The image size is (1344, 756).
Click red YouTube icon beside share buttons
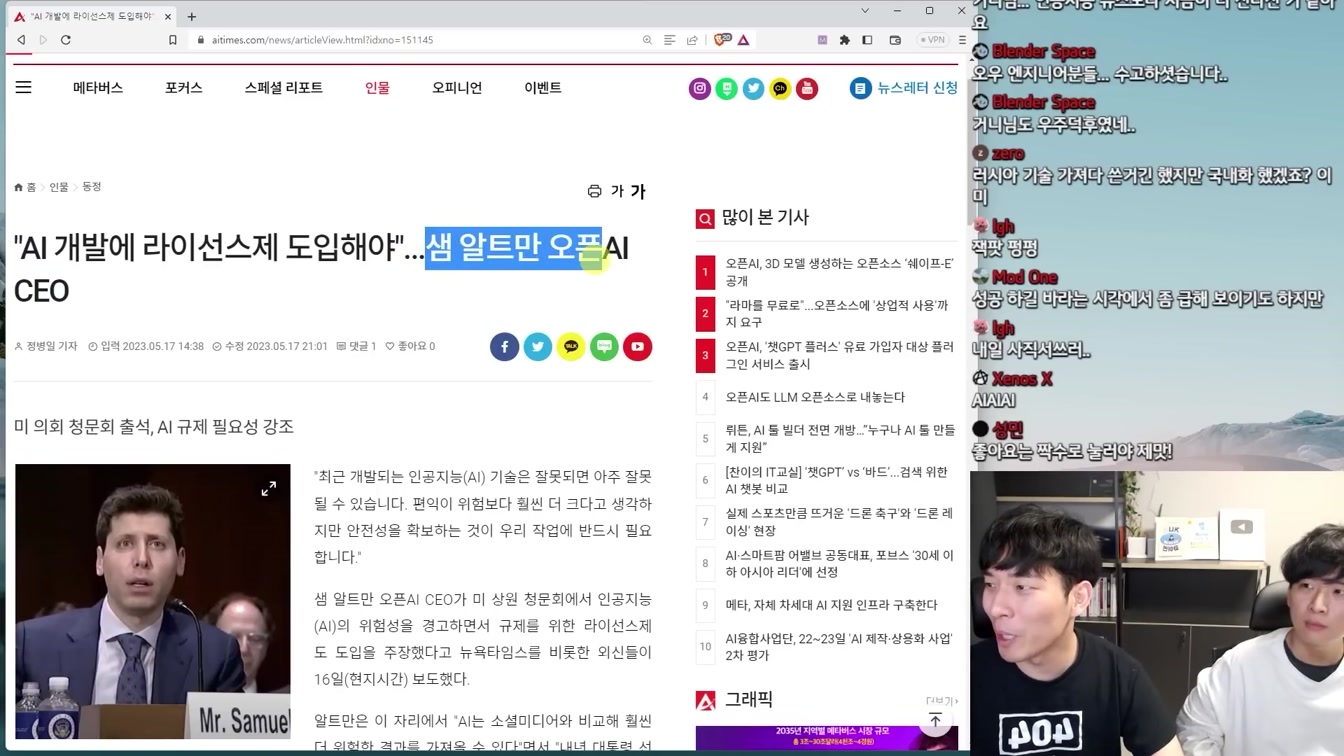coord(638,347)
